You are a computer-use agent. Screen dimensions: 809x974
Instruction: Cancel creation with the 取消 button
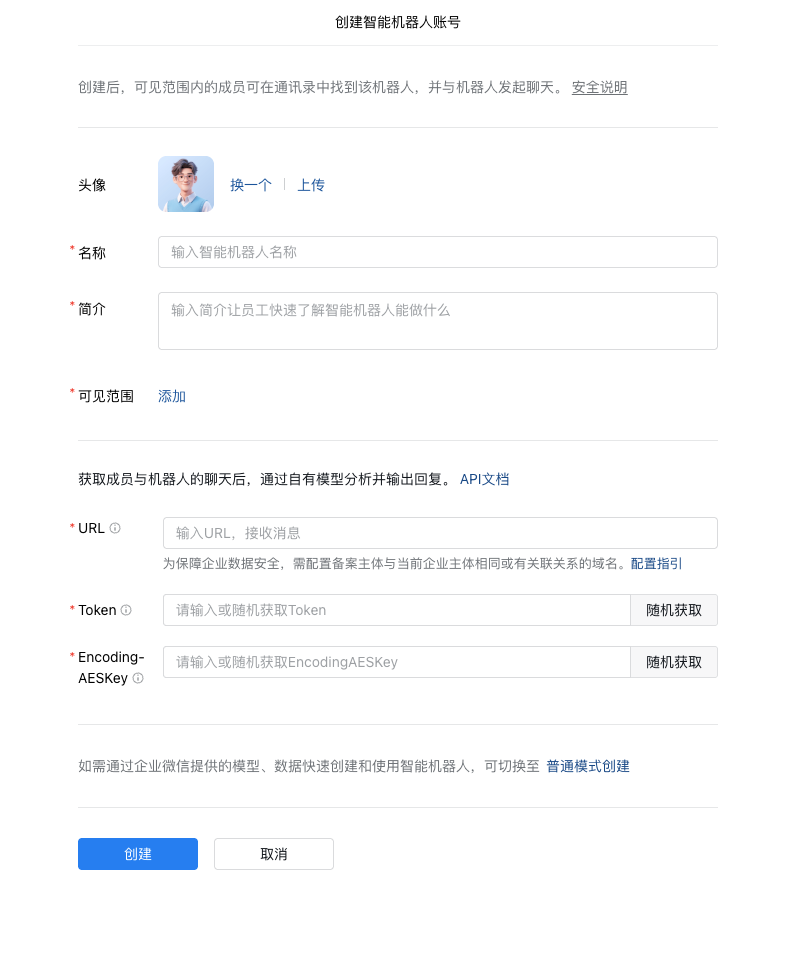(273, 854)
